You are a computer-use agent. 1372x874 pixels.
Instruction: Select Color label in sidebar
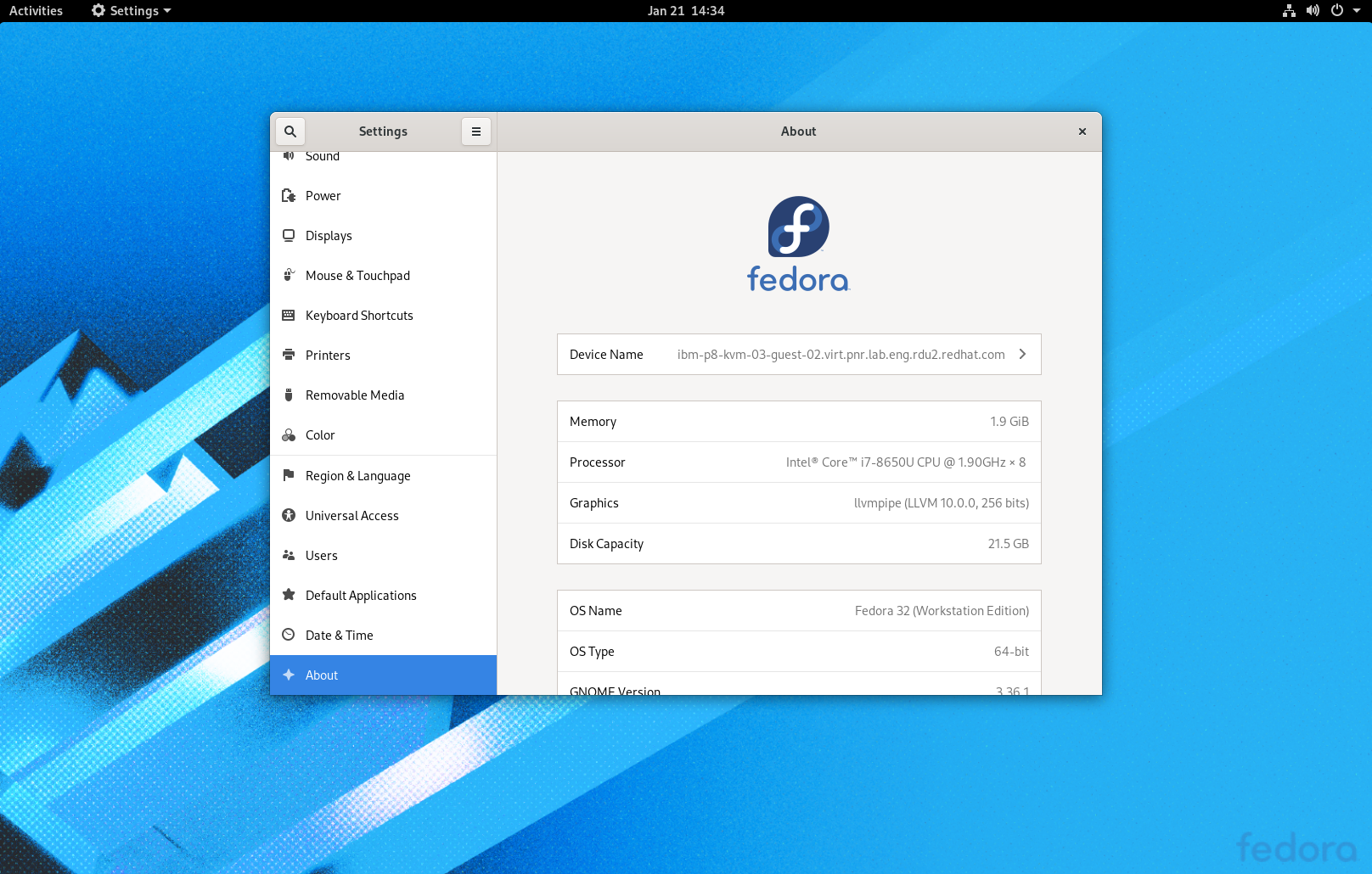click(x=320, y=435)
